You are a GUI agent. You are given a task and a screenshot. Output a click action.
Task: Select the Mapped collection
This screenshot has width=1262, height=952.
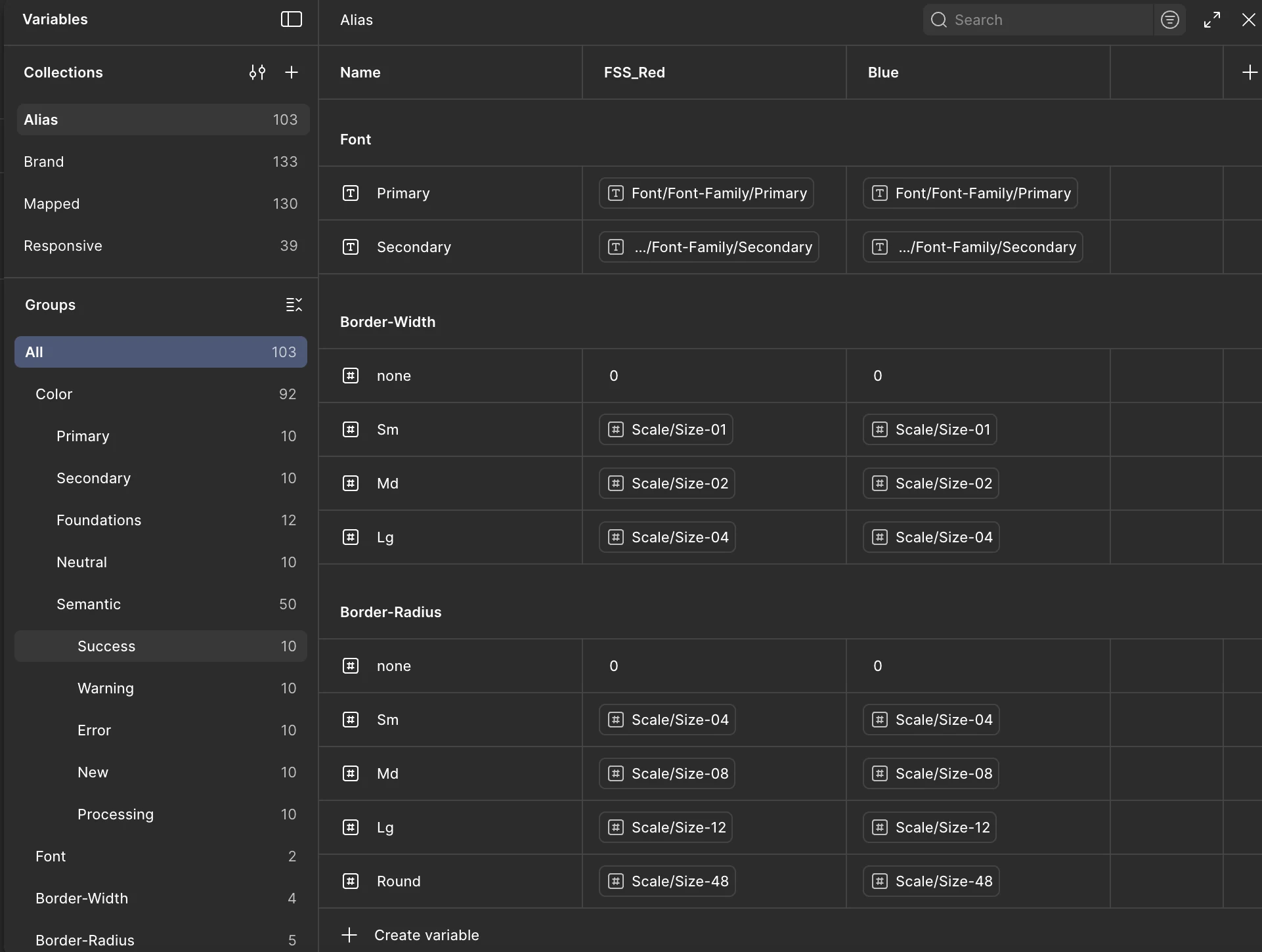tap(163, 204)
